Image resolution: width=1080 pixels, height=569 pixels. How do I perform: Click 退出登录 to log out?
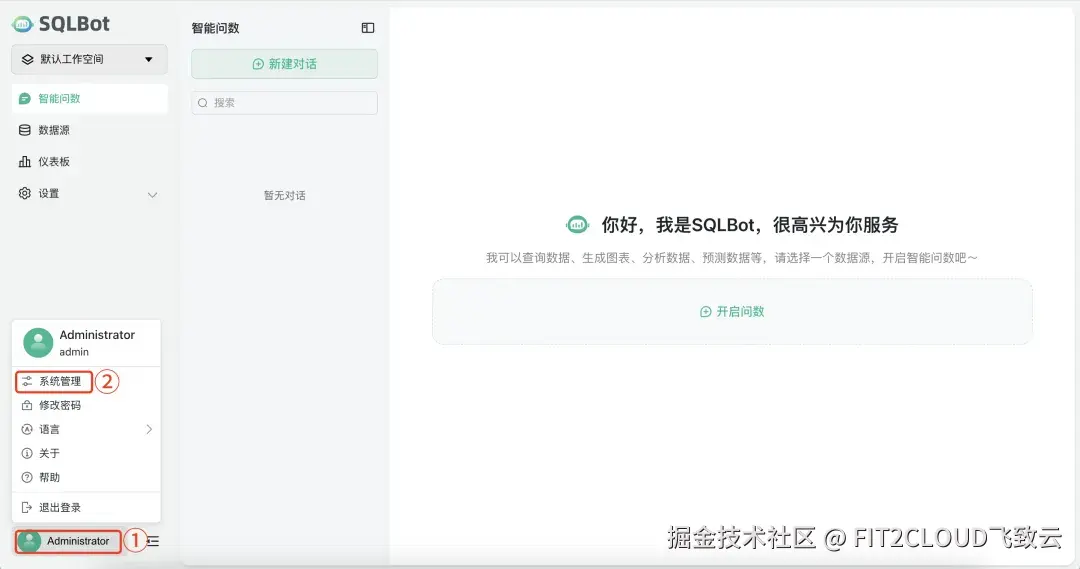click(x=86, y=508)
